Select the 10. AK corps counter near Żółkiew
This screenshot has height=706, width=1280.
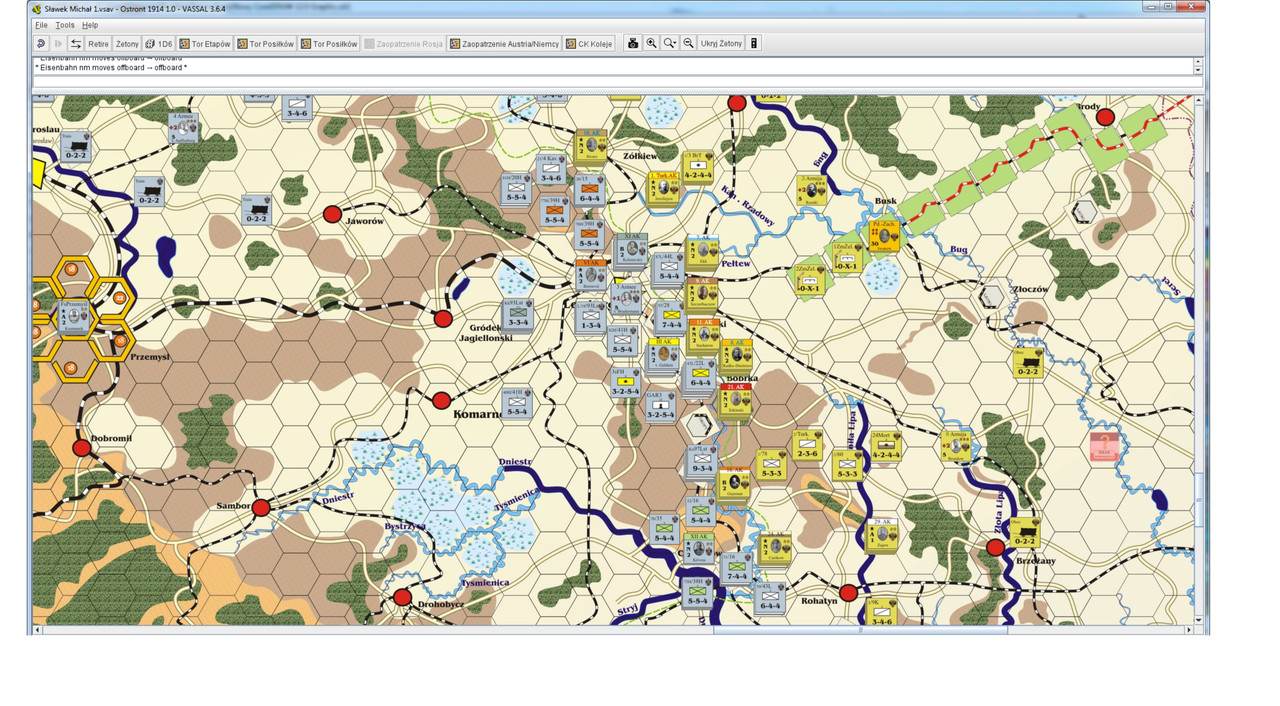(x=591, y=145)
